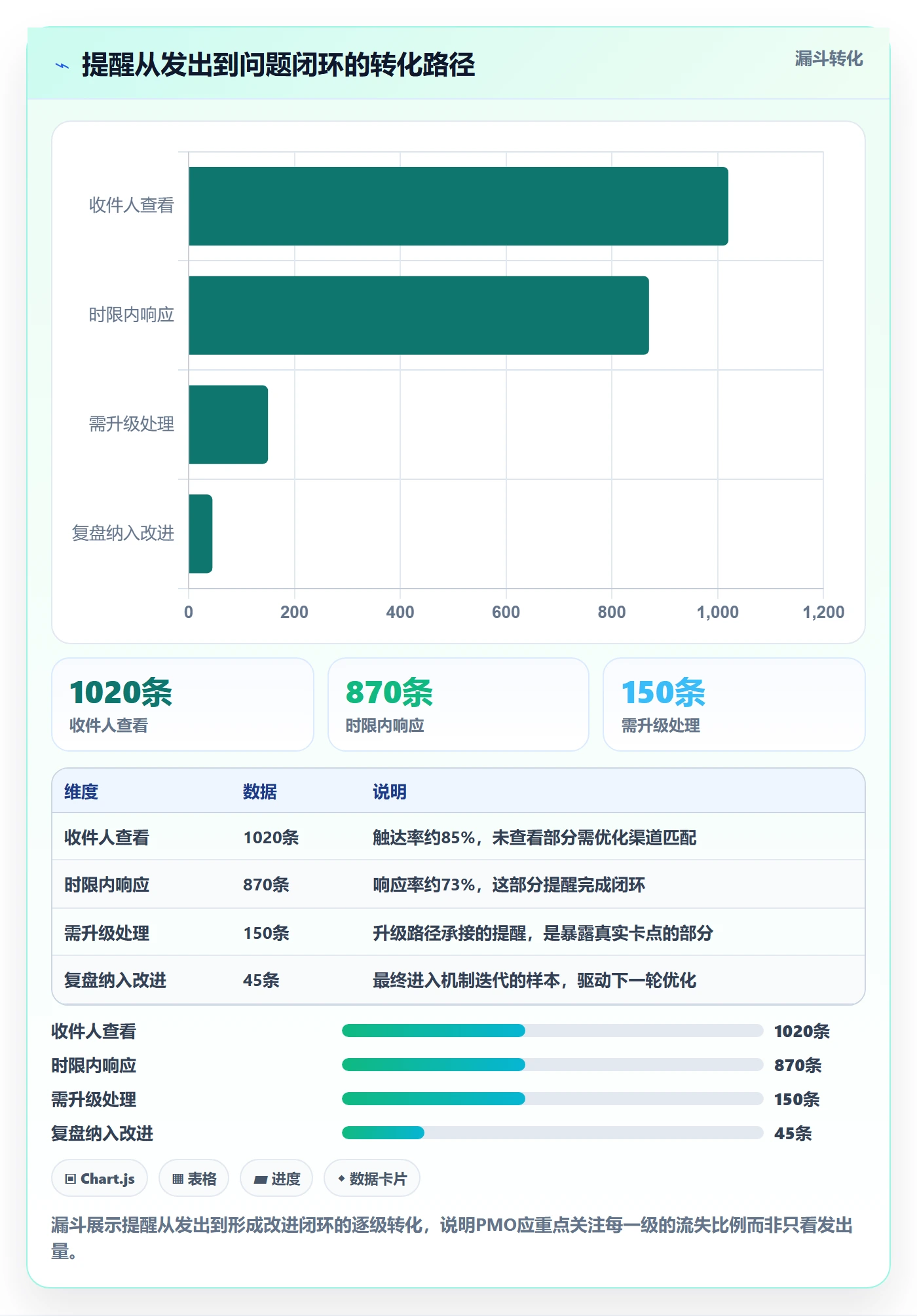917x1316 pixels.
Task: Click the 需升级处理 chart bar
Action: 229,425
